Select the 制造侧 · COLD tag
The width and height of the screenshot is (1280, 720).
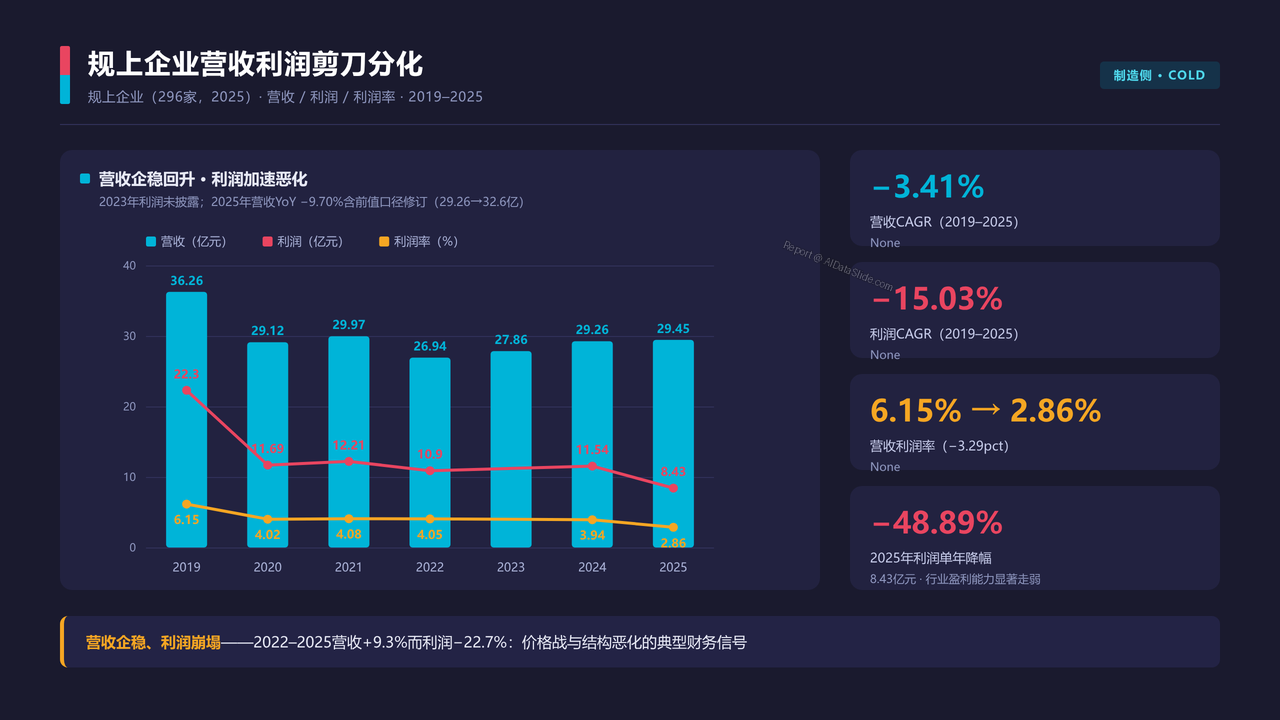pyautogui.click(x=1160, y=75)
